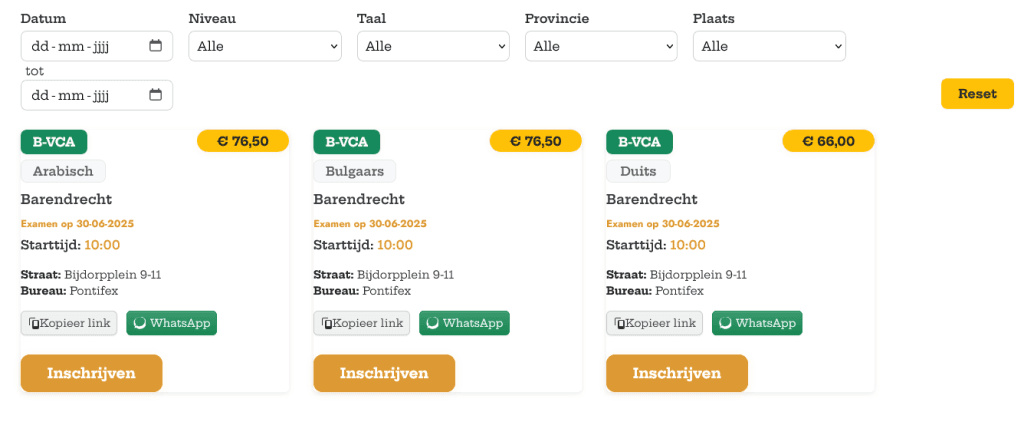
Task: Open the calendar picker for start date
Action: 155,46
